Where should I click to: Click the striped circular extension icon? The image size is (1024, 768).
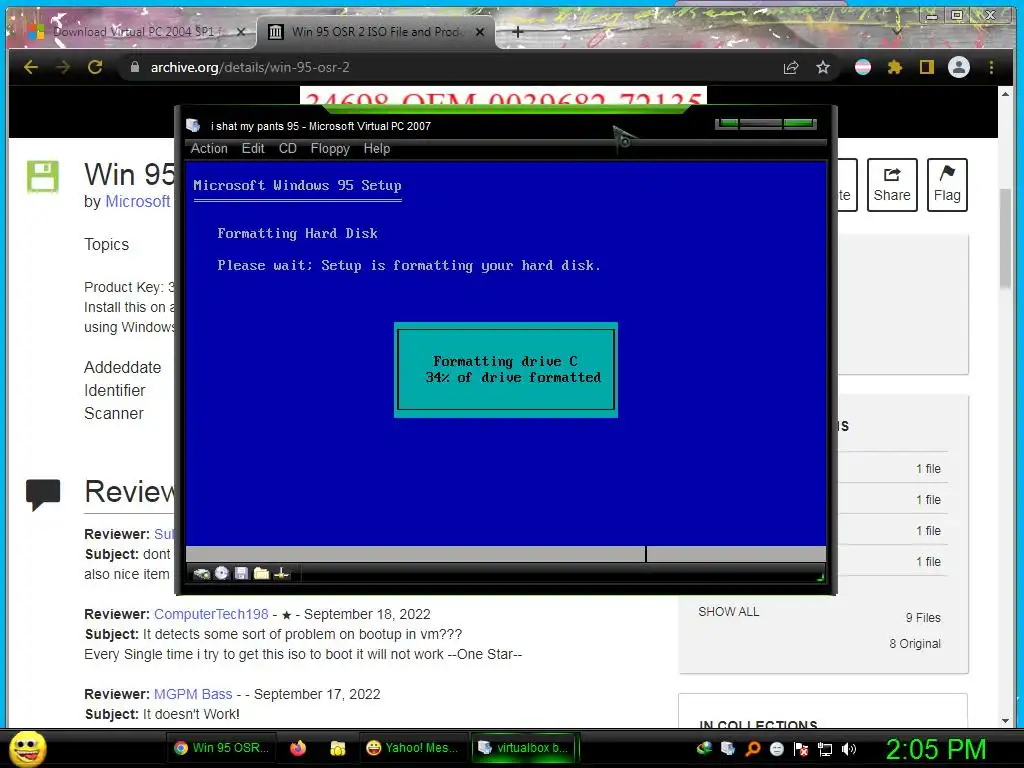pos(863,67)
